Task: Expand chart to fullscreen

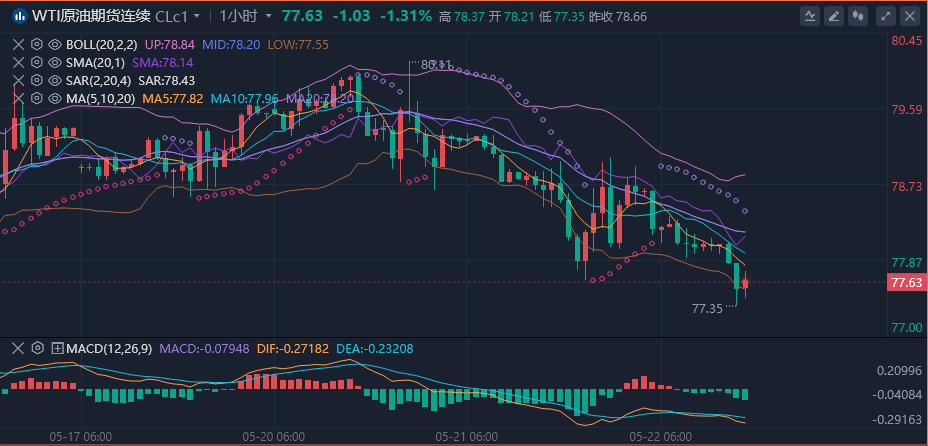Action: (885, 16)
